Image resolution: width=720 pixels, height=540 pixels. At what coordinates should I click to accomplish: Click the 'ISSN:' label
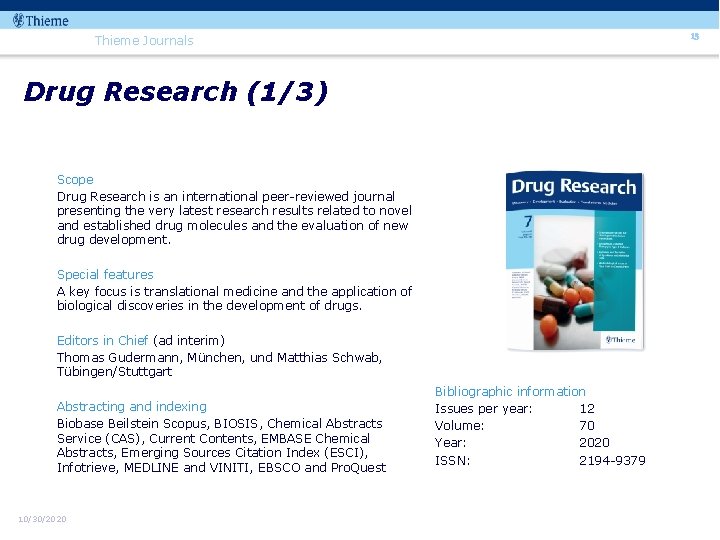point(453,461)
